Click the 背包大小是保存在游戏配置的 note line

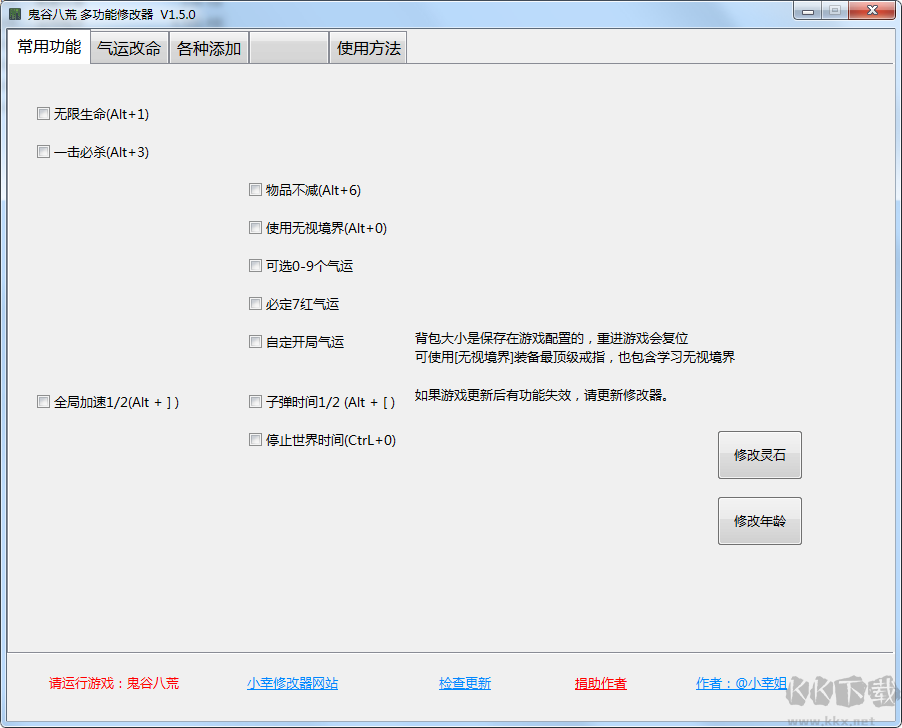click(x=551, y=338)
